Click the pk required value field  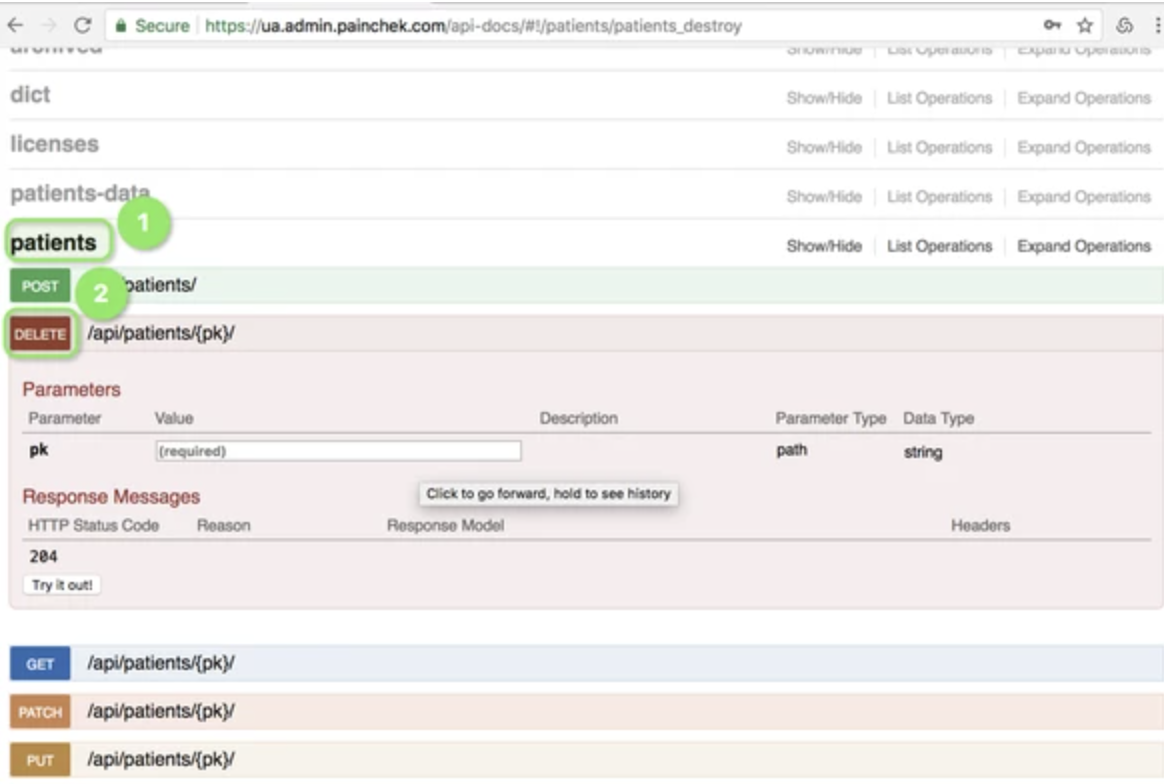(x=339, y=451)
